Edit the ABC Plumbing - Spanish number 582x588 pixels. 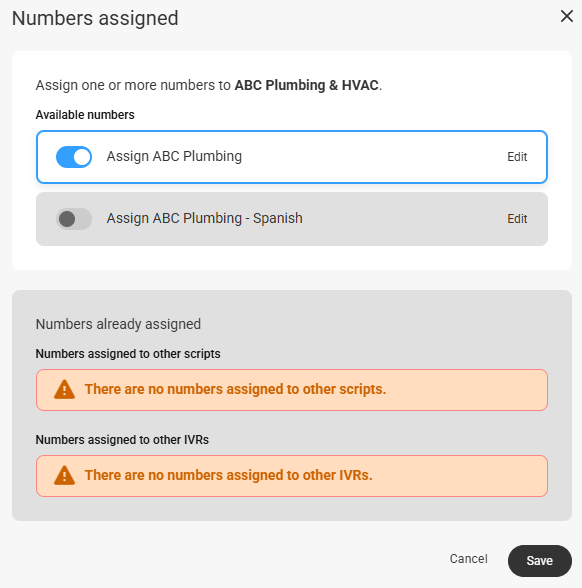pyautogui.click(x=517, y=219)
